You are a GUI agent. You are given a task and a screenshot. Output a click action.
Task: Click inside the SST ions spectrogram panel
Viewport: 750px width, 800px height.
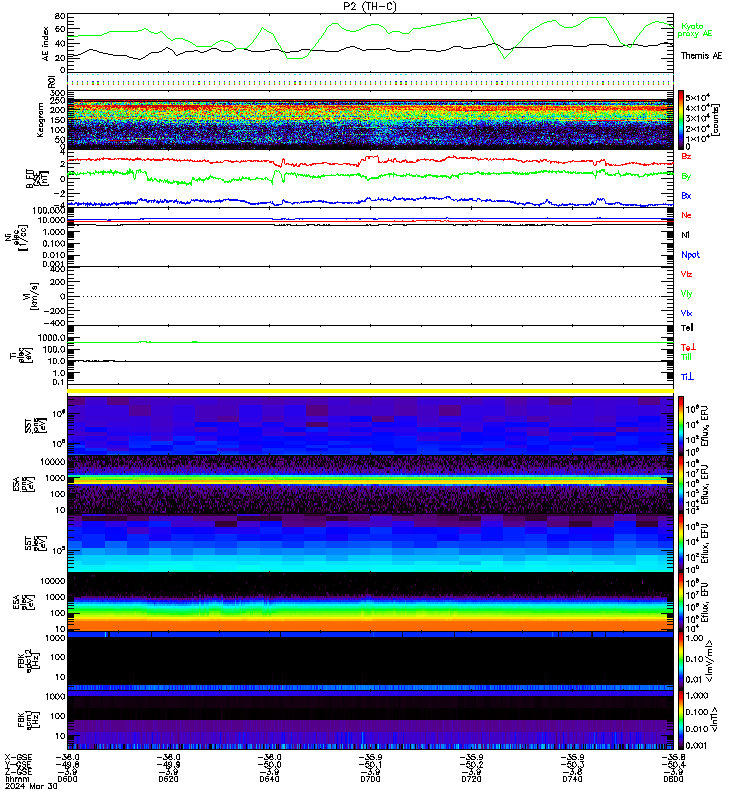[370, 426]
